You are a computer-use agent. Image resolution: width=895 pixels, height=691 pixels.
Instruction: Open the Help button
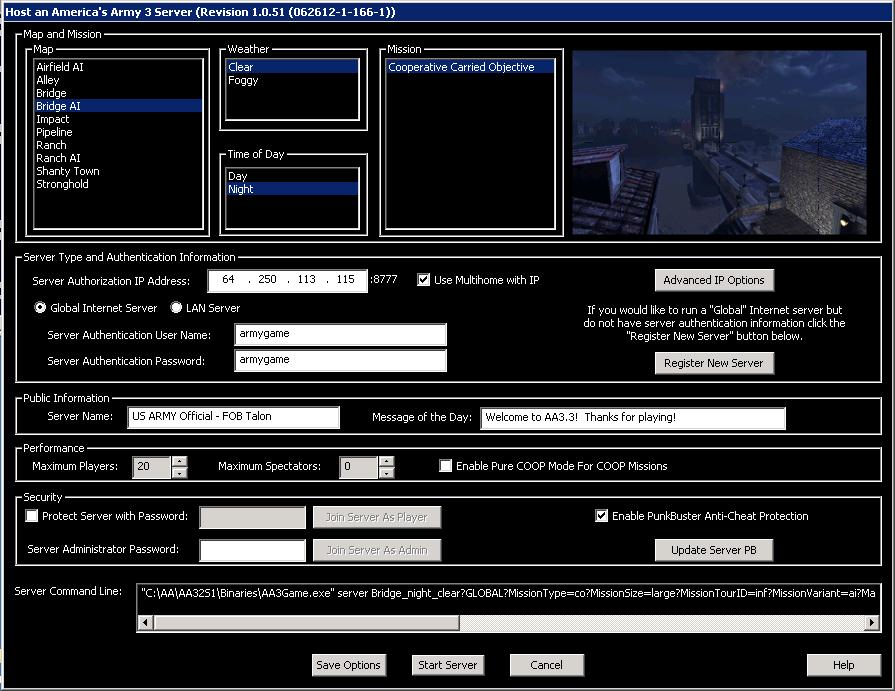click(x=844, y=665)
